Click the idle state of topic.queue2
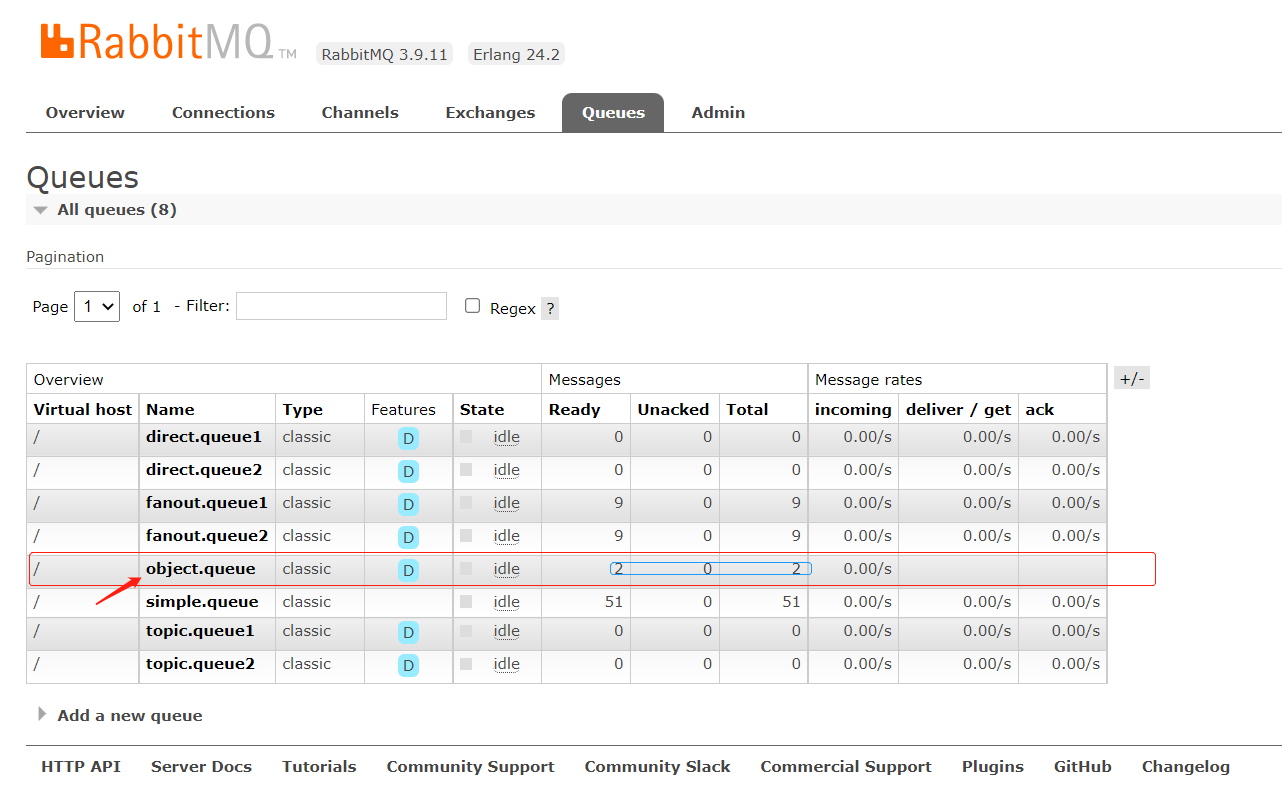 pos(506,664)
